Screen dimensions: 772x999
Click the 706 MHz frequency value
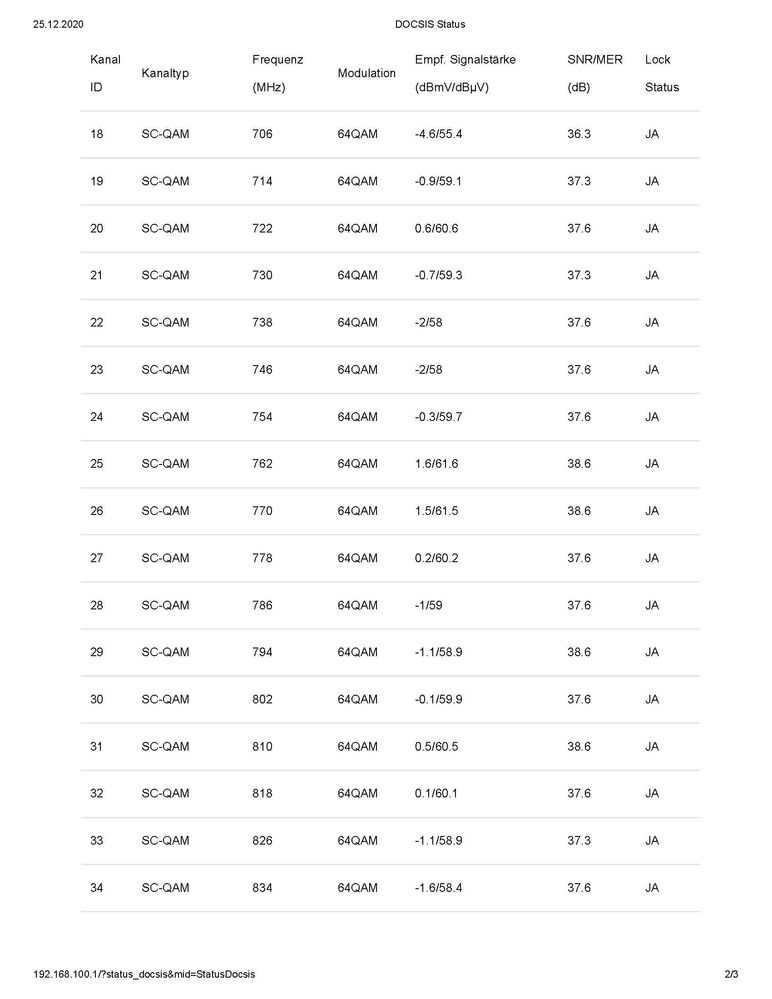point(263,134)
